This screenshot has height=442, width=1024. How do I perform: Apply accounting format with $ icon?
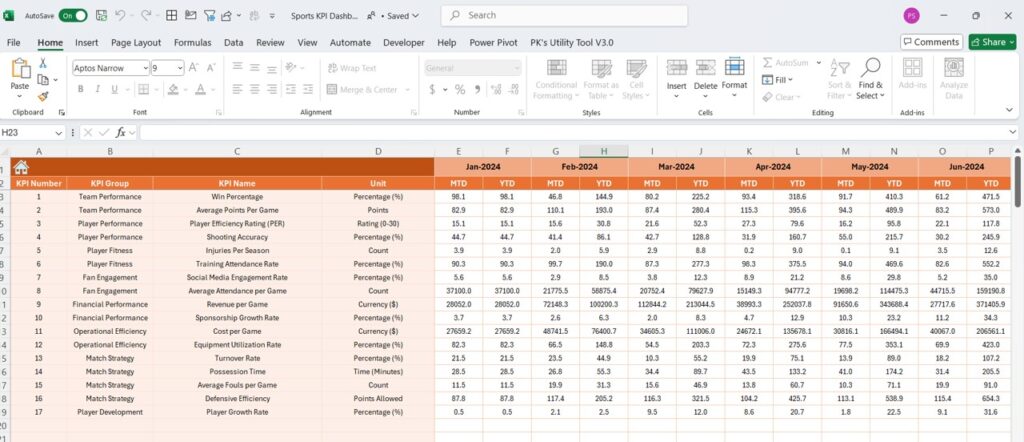click(x=432, y=89)
